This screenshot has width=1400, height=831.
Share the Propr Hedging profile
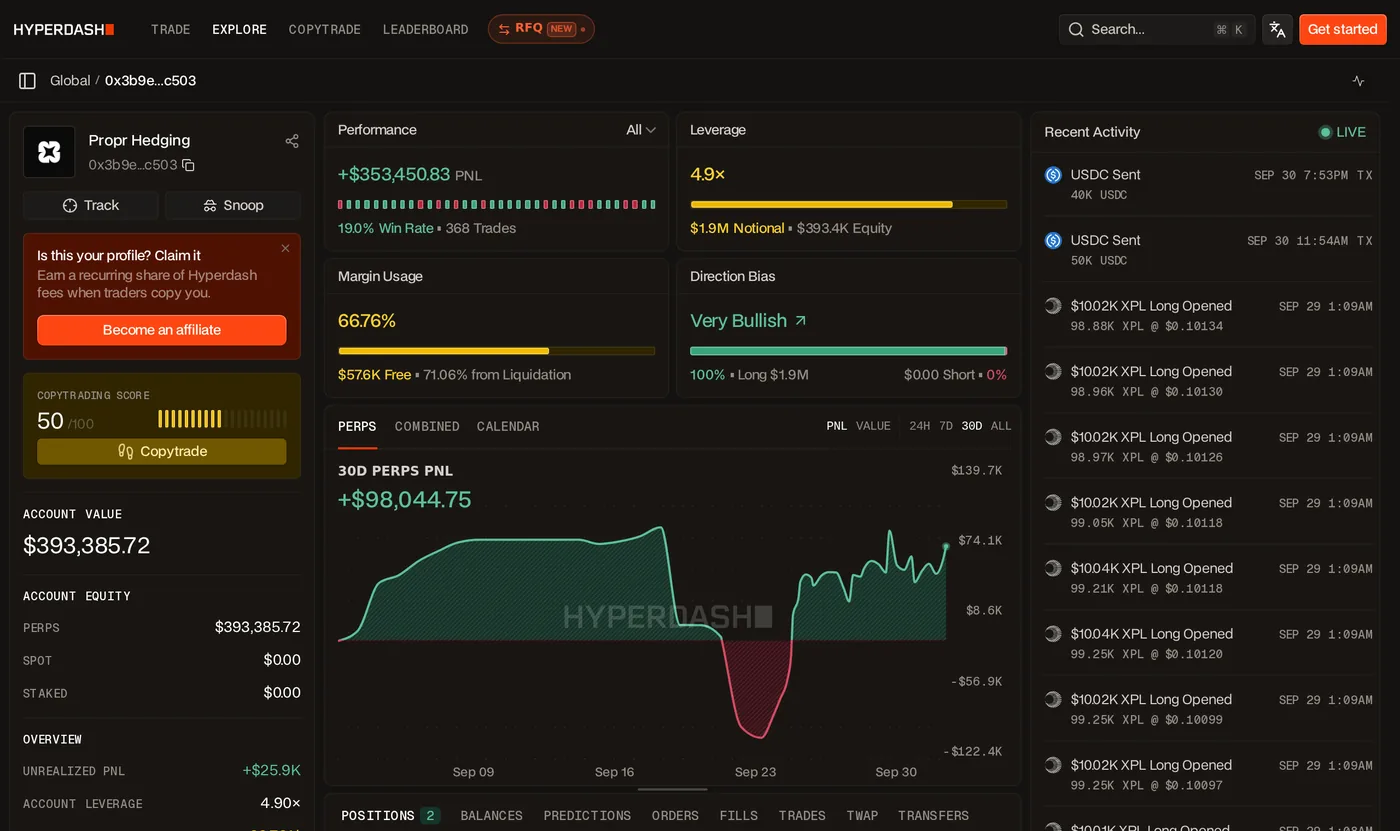(x=292, y=141)
